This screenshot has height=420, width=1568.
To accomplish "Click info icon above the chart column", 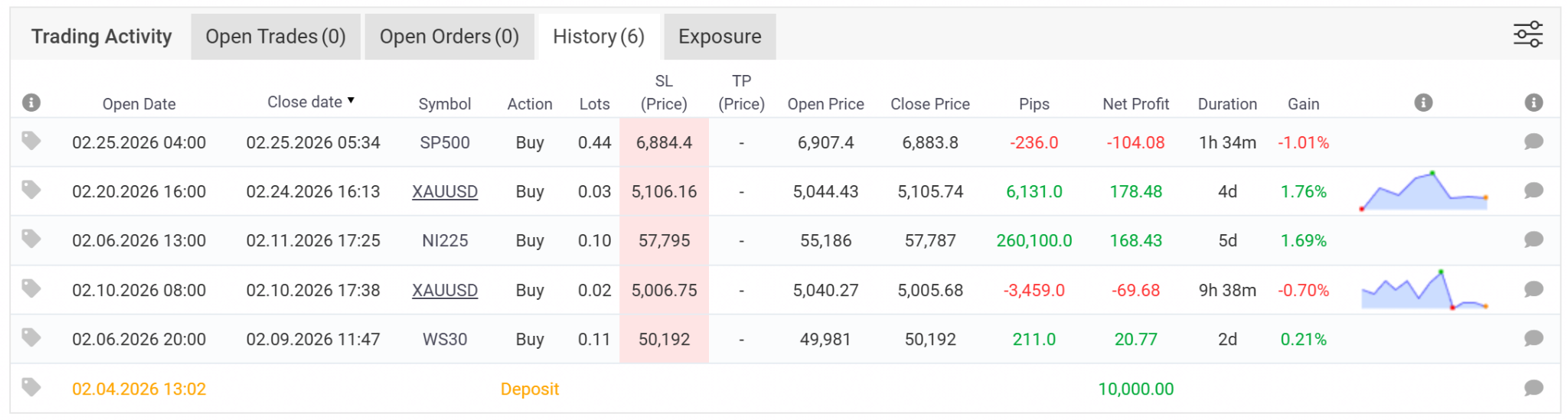I will [x=1423, y=103].
